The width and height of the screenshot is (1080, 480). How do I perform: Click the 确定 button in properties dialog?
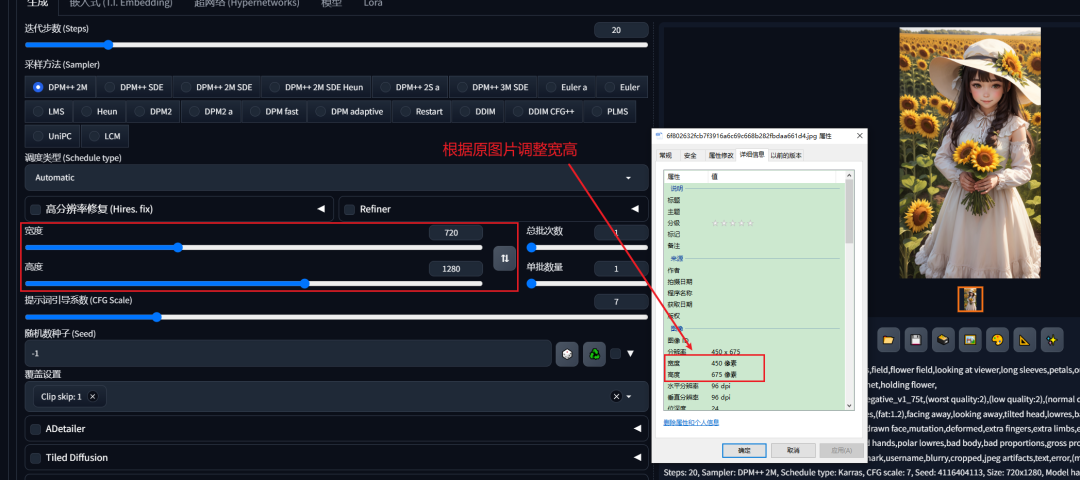point(744,450)
